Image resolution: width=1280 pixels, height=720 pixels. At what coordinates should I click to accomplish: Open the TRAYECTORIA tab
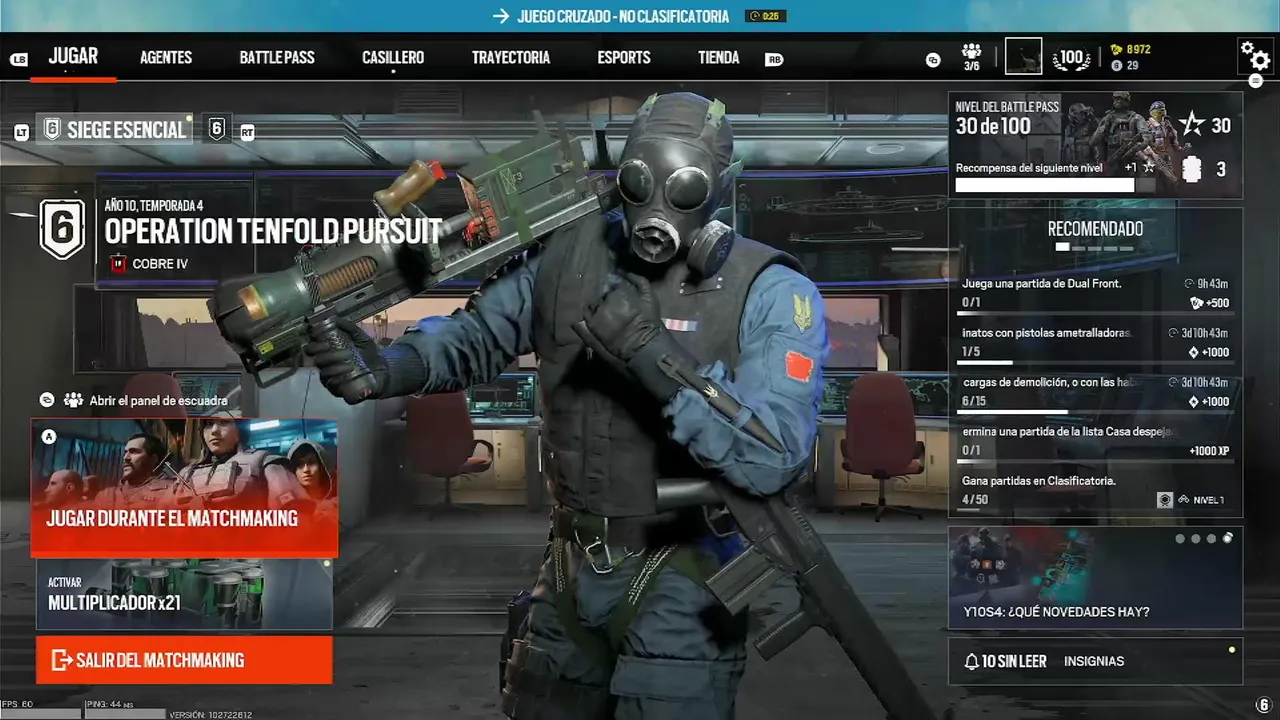coord(511,58)
